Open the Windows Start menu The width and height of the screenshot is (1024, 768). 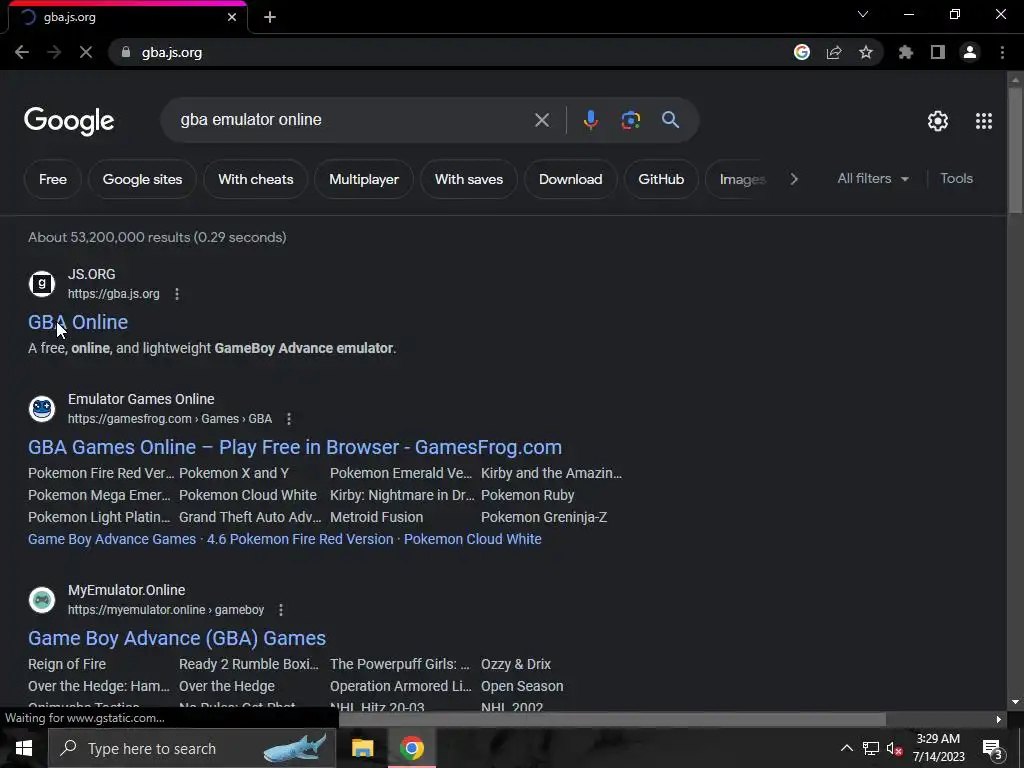click(x=24, y=748)
